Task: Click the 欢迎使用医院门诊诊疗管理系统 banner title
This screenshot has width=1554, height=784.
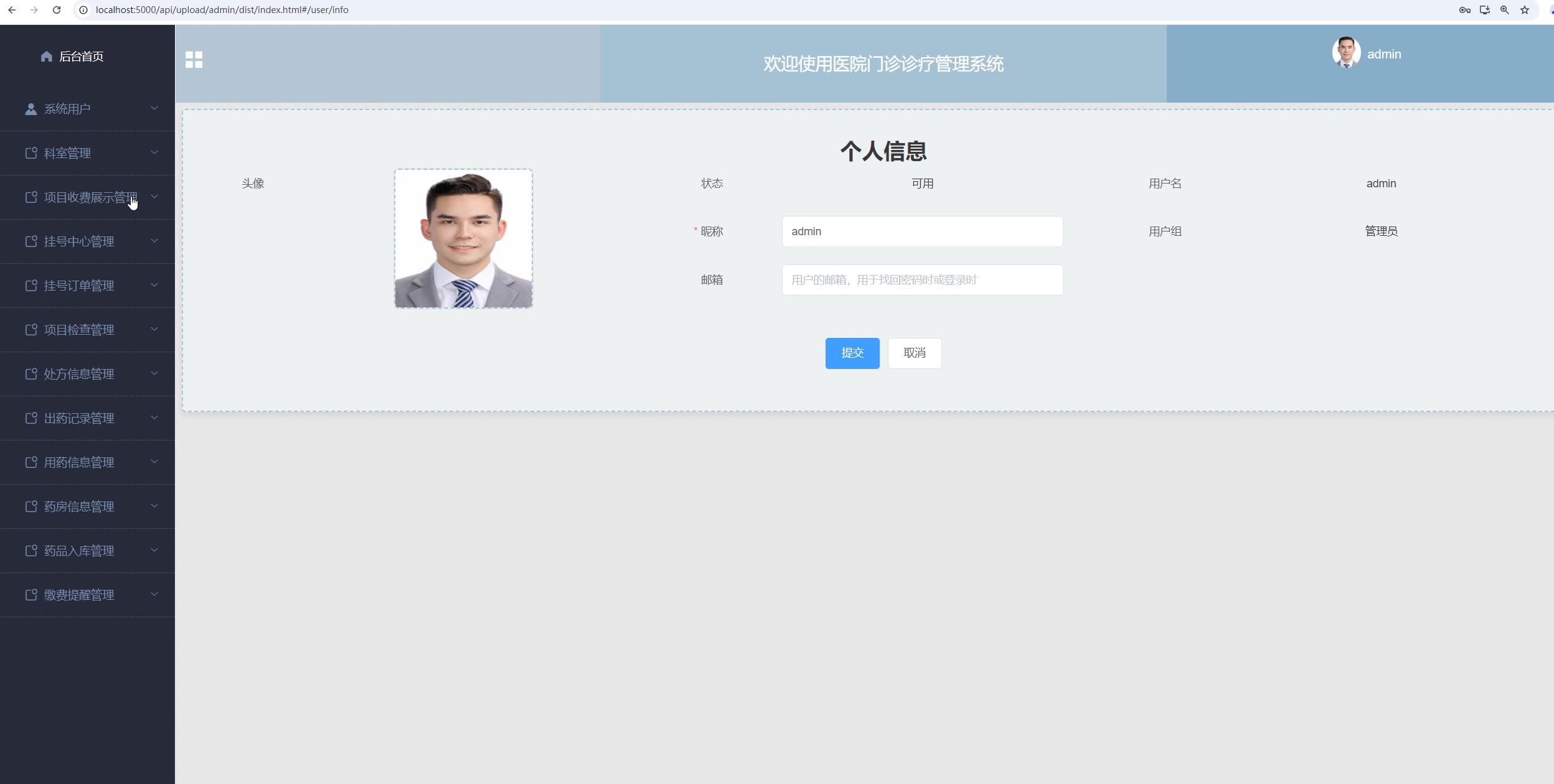Action: point(883,63)
